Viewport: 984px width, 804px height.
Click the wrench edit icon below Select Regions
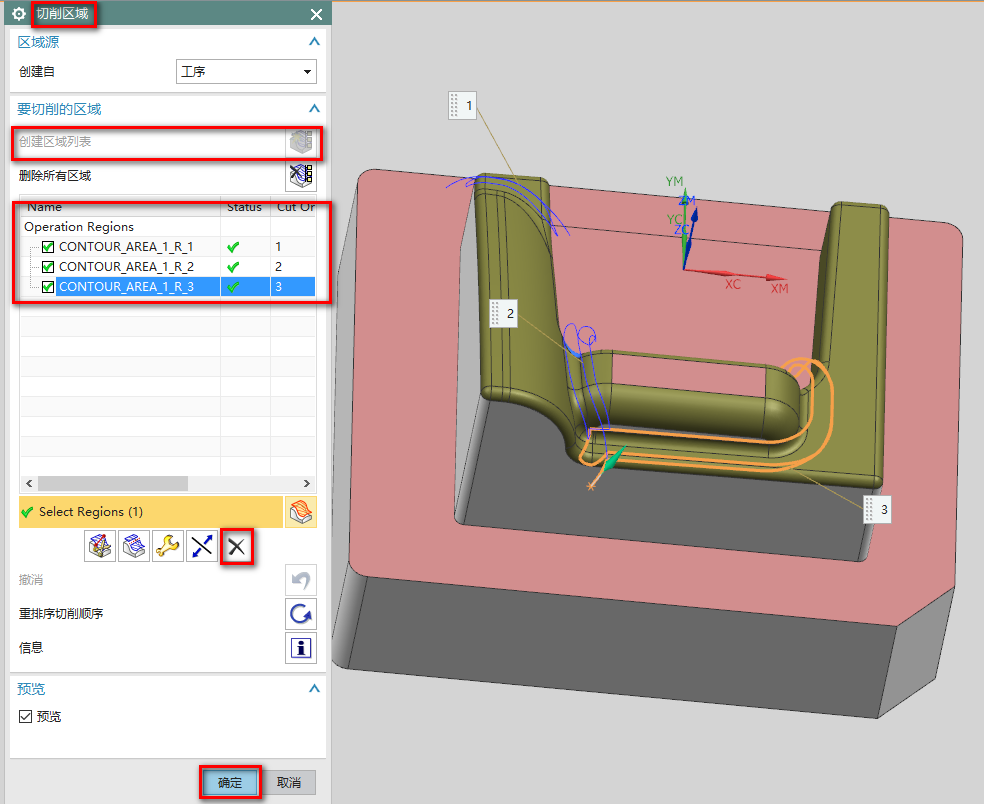168,546
